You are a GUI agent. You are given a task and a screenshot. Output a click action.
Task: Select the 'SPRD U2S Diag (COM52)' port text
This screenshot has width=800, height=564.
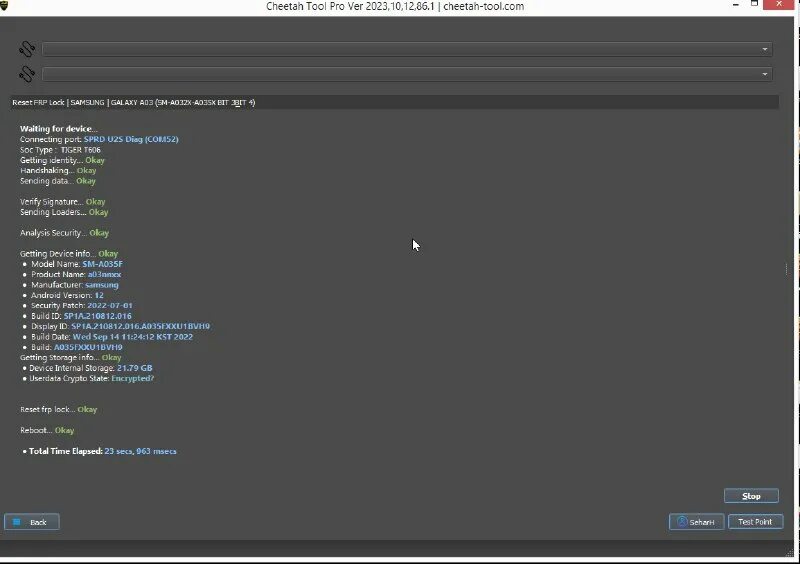pos(131,139)
